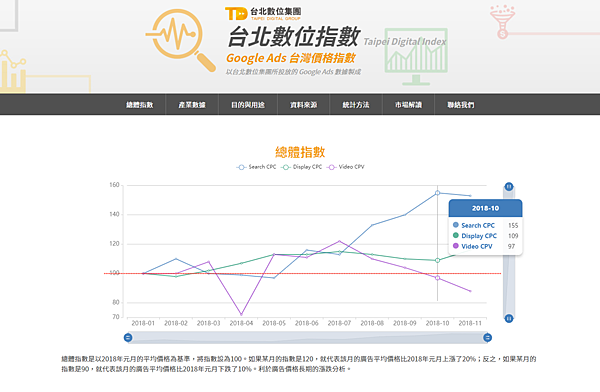This screenshot has width=600, height=392.
Task: Click the Display CPC value 109 in tooltip
Action: (x=513, y=236)
